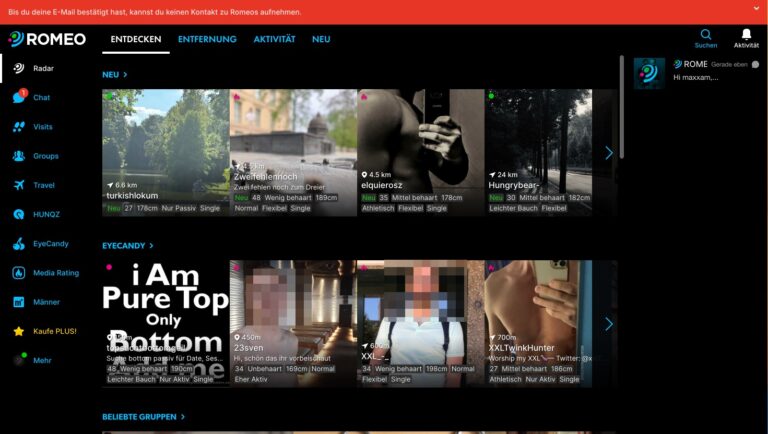768x434 pixels.
Task: Open XXLTwinkHunter profile card
Action: (x=539, y=324)
